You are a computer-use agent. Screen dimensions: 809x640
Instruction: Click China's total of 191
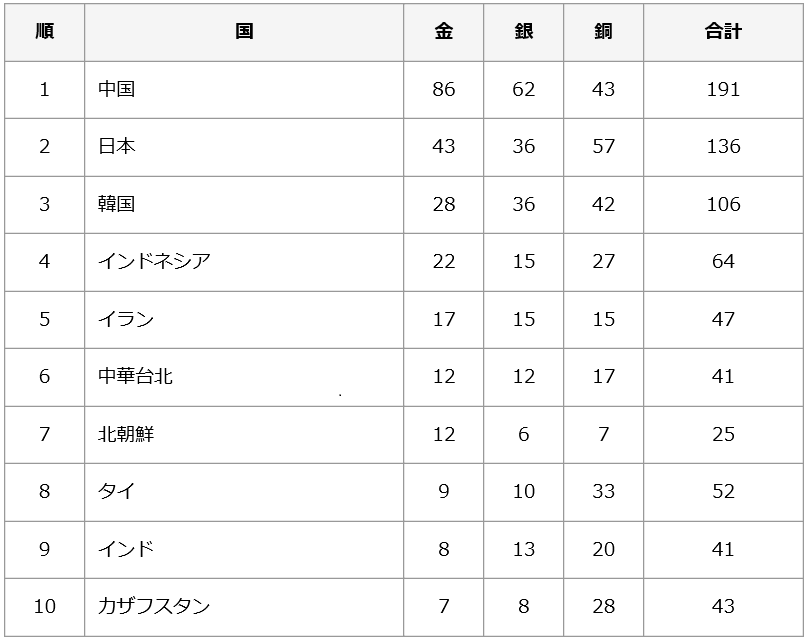coord(723,90)
